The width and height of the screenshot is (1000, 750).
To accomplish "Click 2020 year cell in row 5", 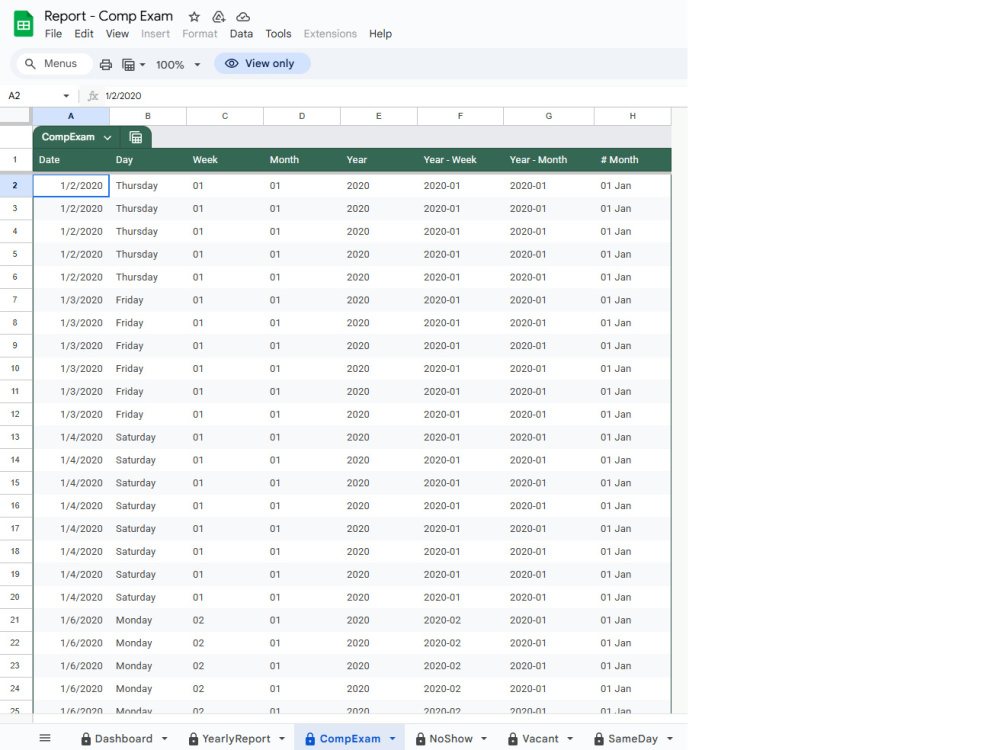I will 379,254.
